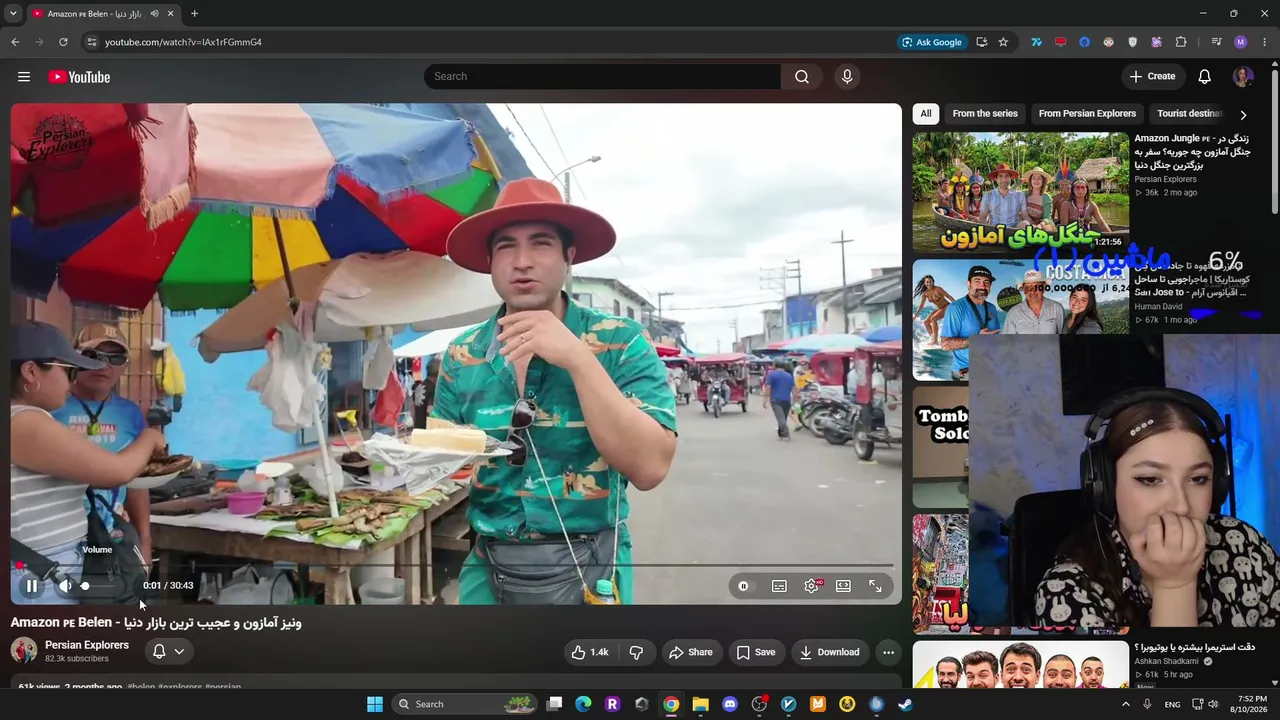The image size is (1280, 720).
Task: Open Microsoft Edge from the taskbar
Action: tap(583, 704)
